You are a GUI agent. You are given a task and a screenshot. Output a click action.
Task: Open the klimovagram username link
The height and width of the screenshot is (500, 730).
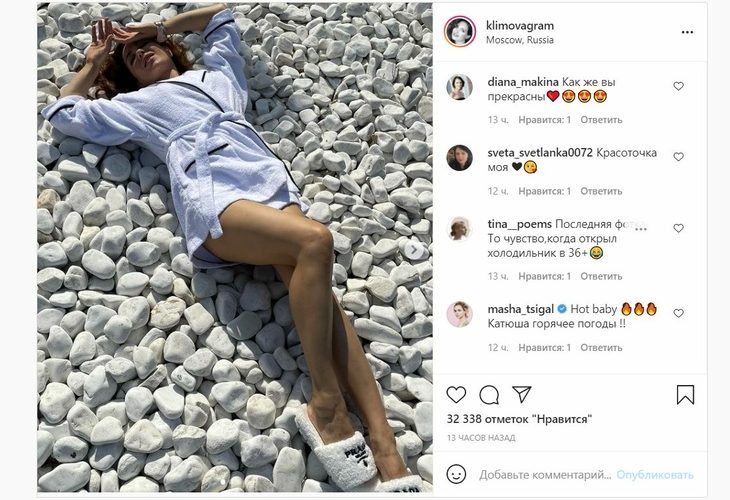520,26
